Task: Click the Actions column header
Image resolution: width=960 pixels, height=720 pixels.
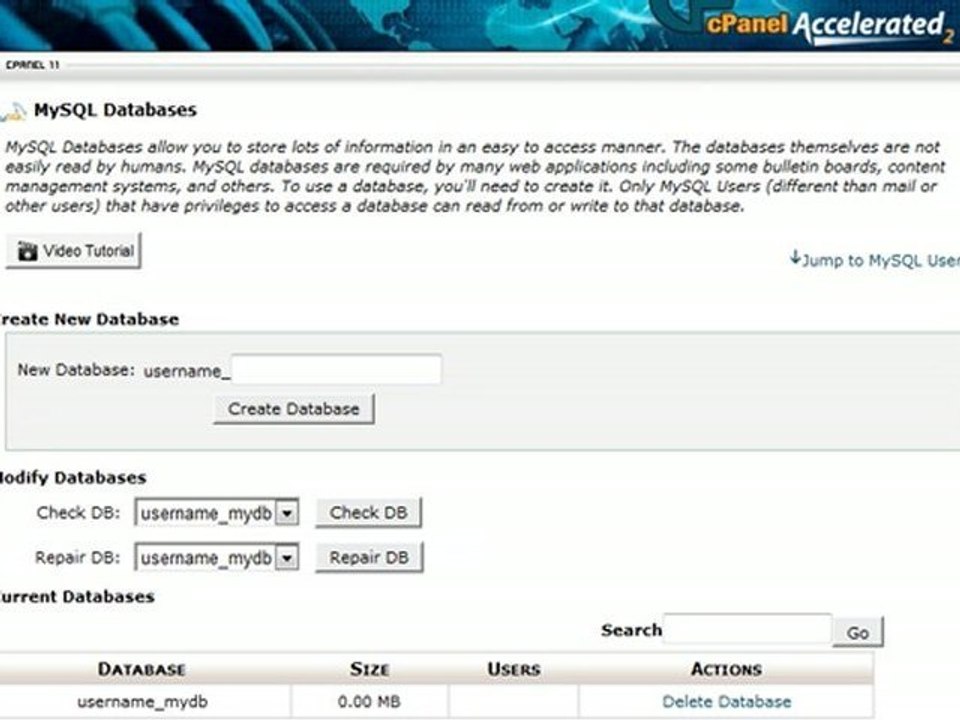Action: tap(727, 669)
